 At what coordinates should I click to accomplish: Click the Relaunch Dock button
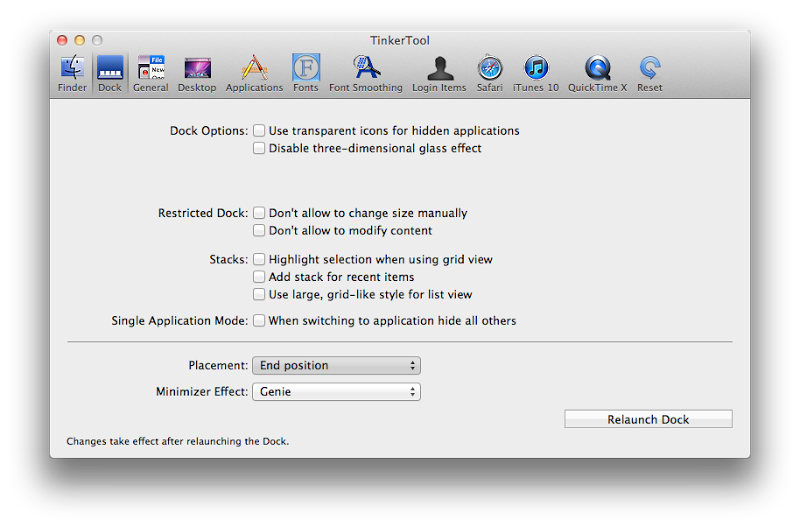[x=648, y=419]
